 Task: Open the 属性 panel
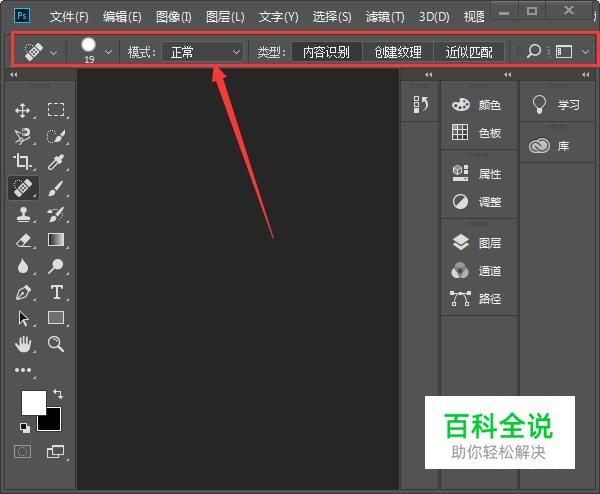[476, 174]
